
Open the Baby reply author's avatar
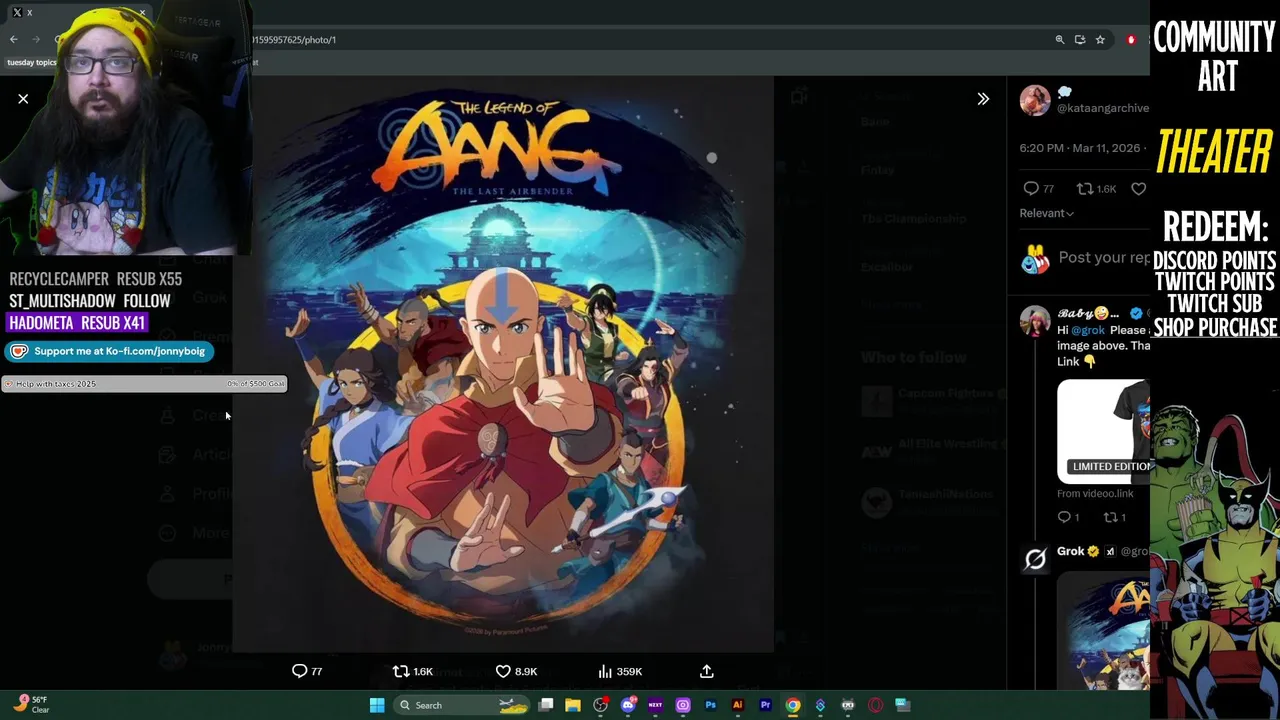click(1035, 321)
